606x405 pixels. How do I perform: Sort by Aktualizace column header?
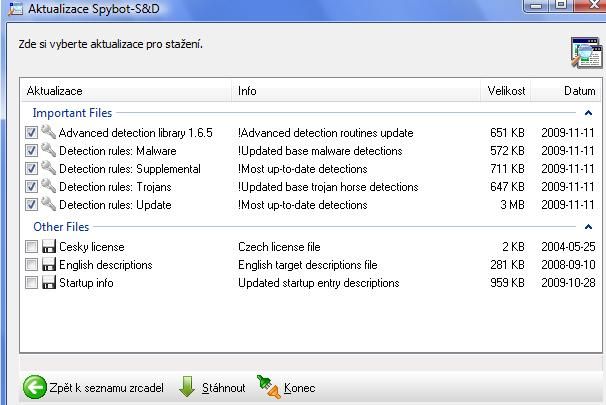click(x=126, y=91)
